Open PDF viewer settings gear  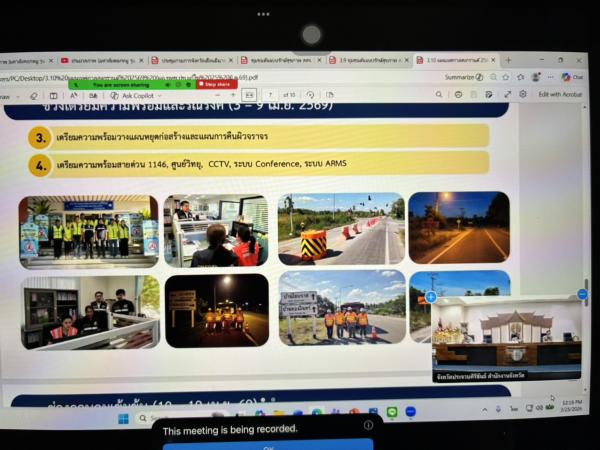523,94
